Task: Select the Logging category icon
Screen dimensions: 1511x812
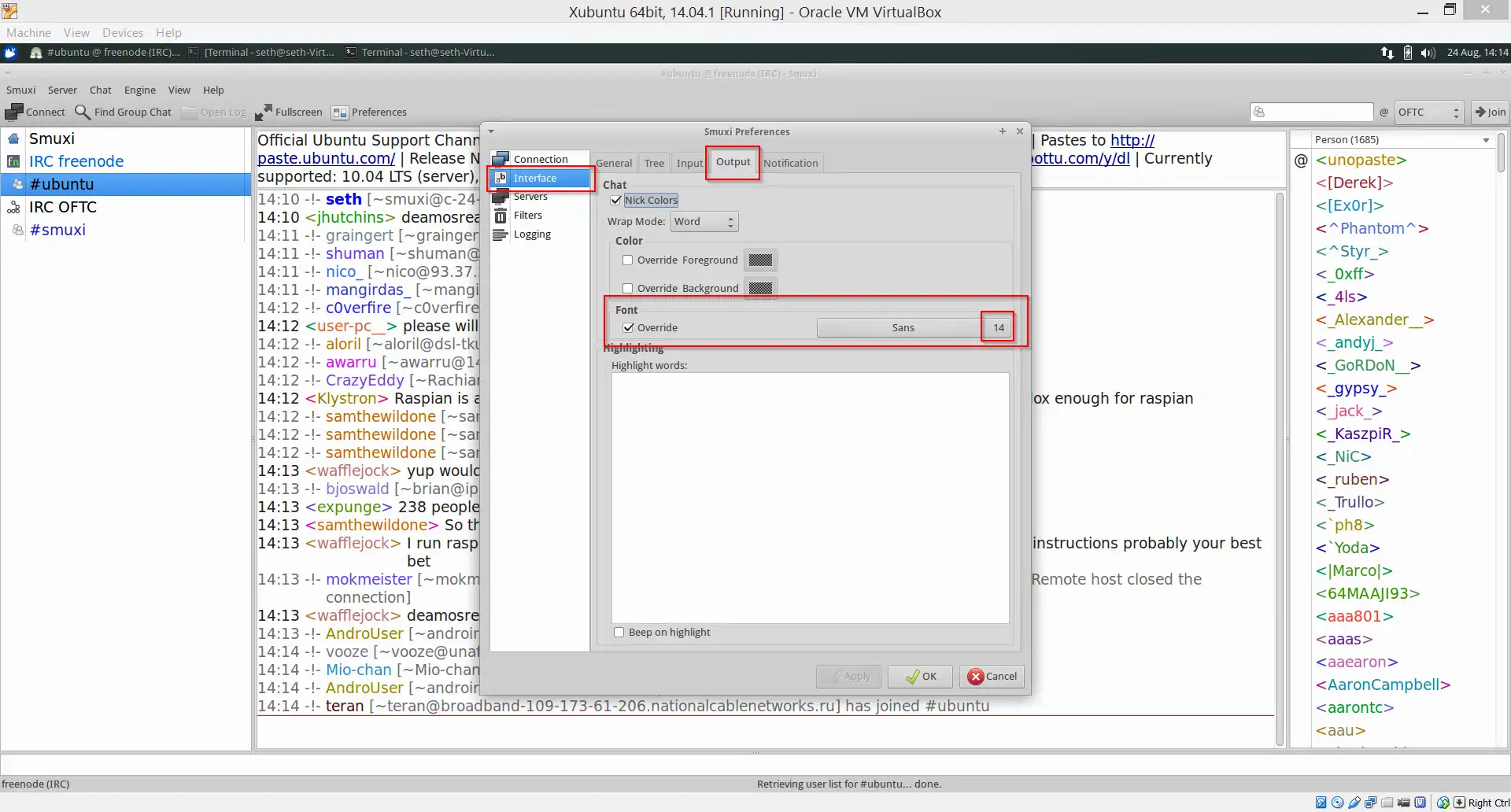Action: (501, 234)
